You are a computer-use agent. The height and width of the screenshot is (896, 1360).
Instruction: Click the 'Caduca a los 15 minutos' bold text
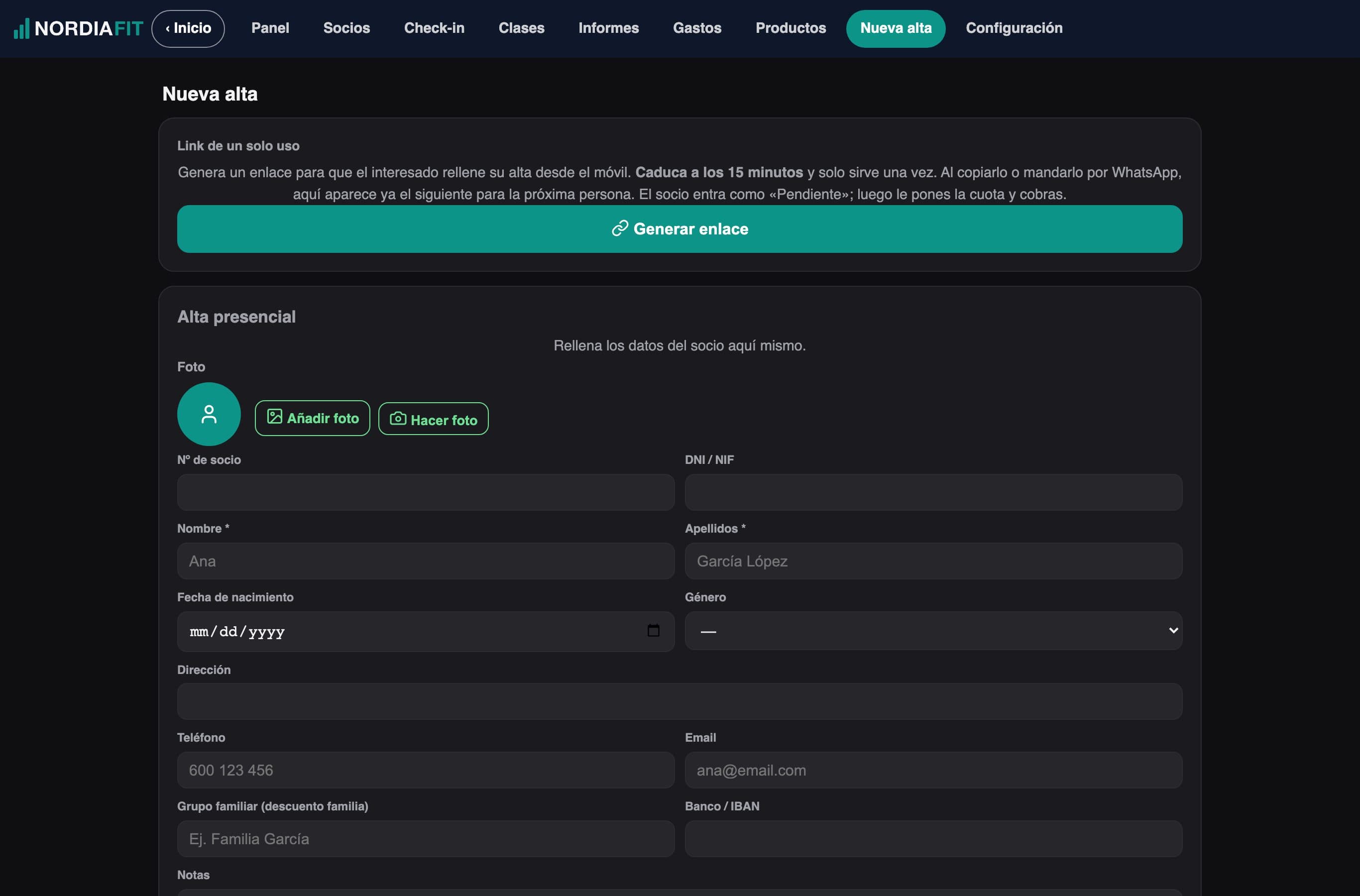719,172
